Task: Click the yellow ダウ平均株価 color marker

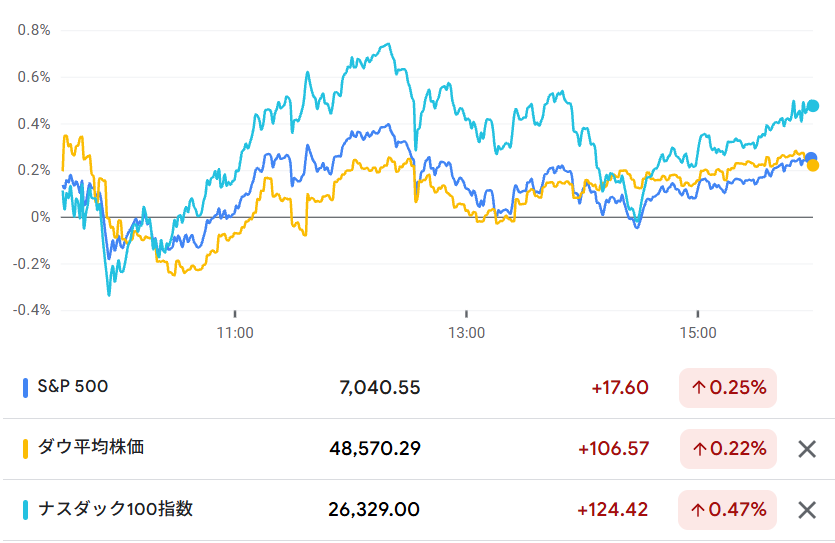Action: pos(25,448)
